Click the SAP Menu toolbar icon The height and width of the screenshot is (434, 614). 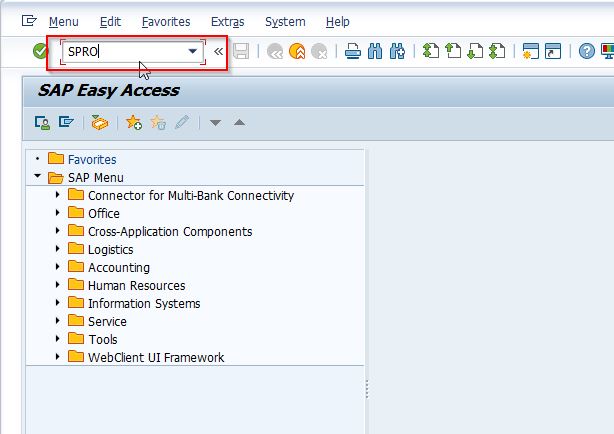coord(66,122)
